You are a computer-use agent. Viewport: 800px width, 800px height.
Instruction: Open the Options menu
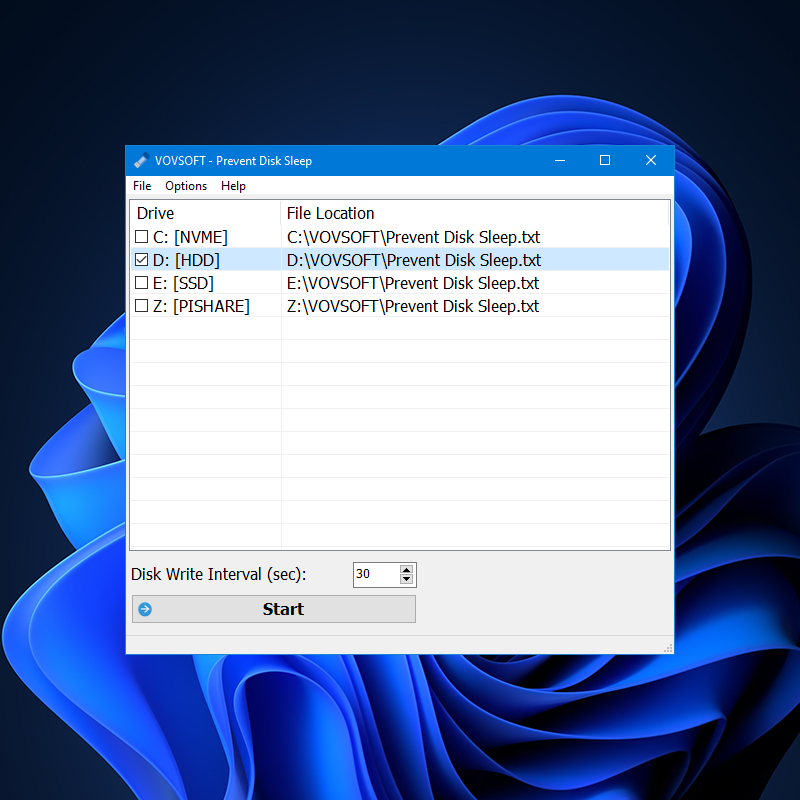[x=186, y=186]
